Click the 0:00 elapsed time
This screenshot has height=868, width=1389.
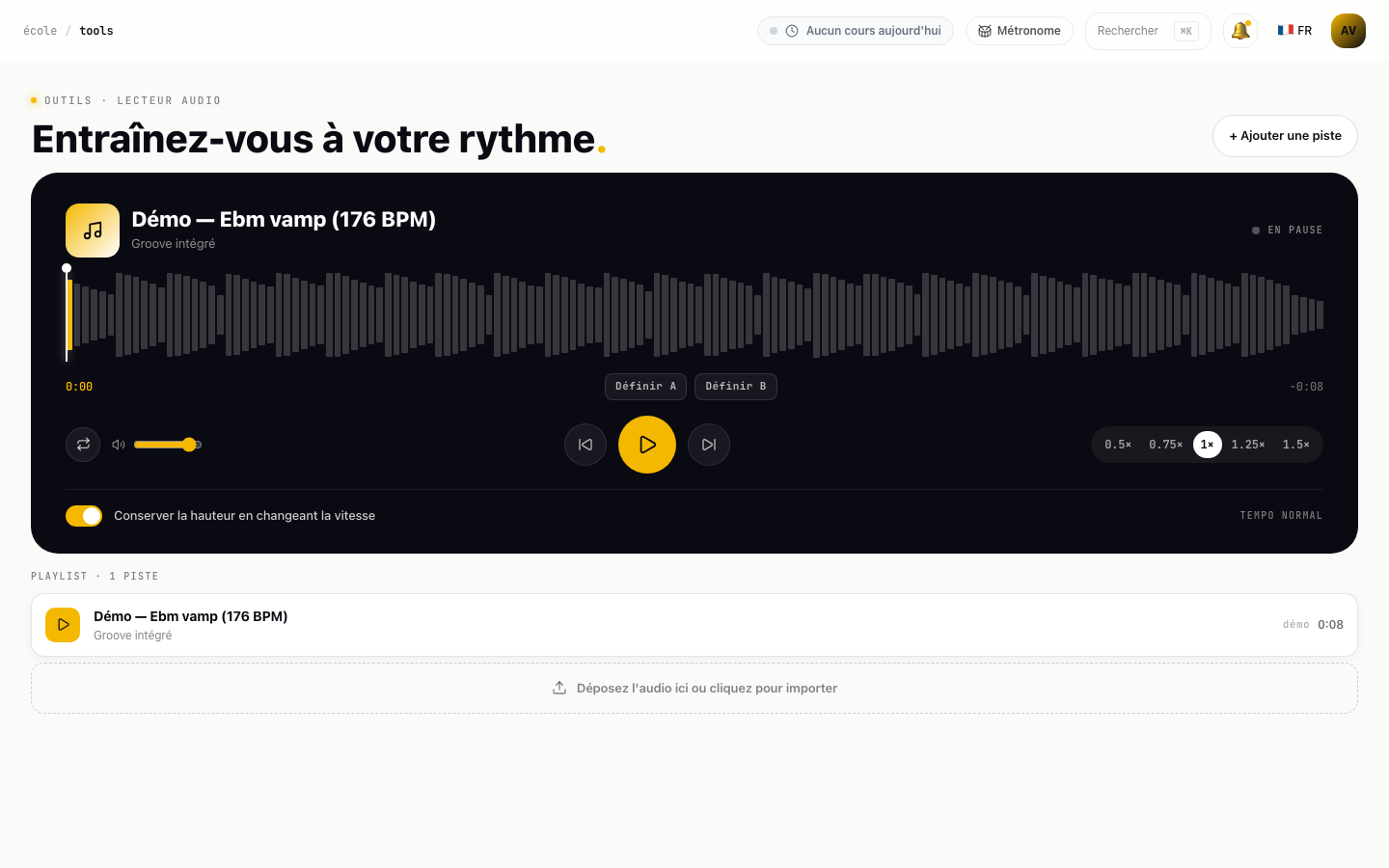point(79,387)
